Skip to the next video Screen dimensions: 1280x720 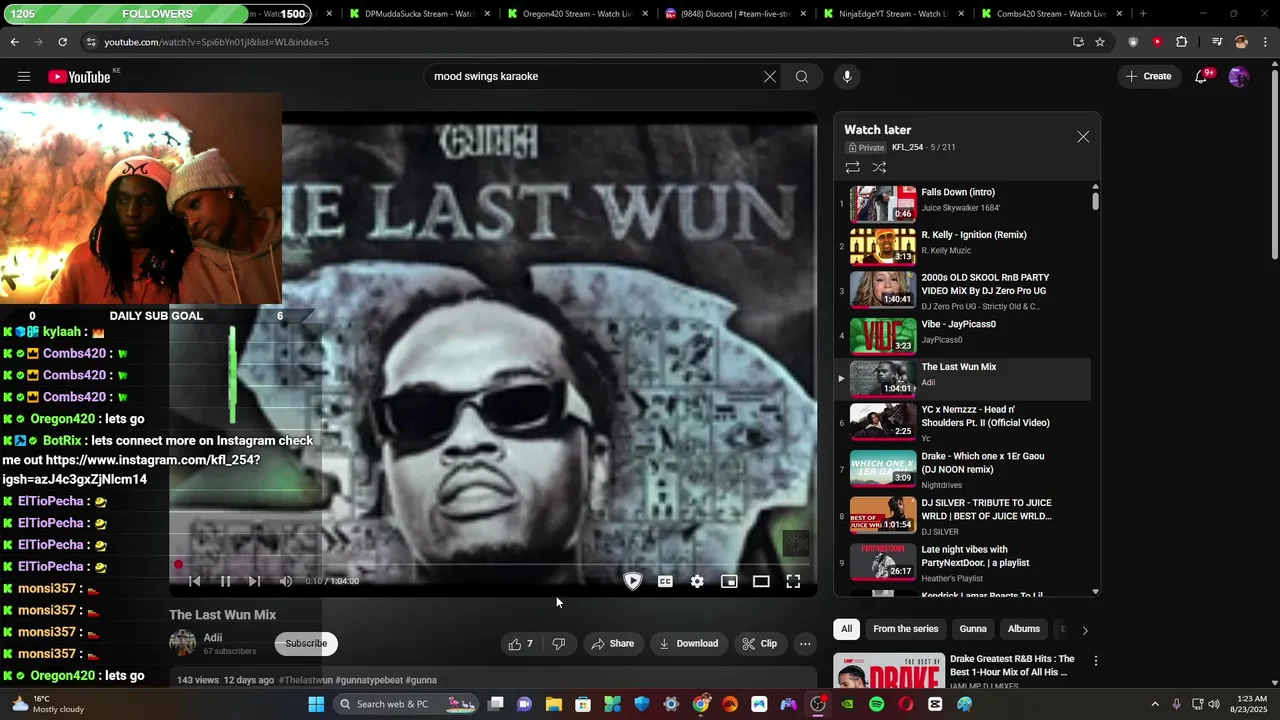(x=254, y=581)
